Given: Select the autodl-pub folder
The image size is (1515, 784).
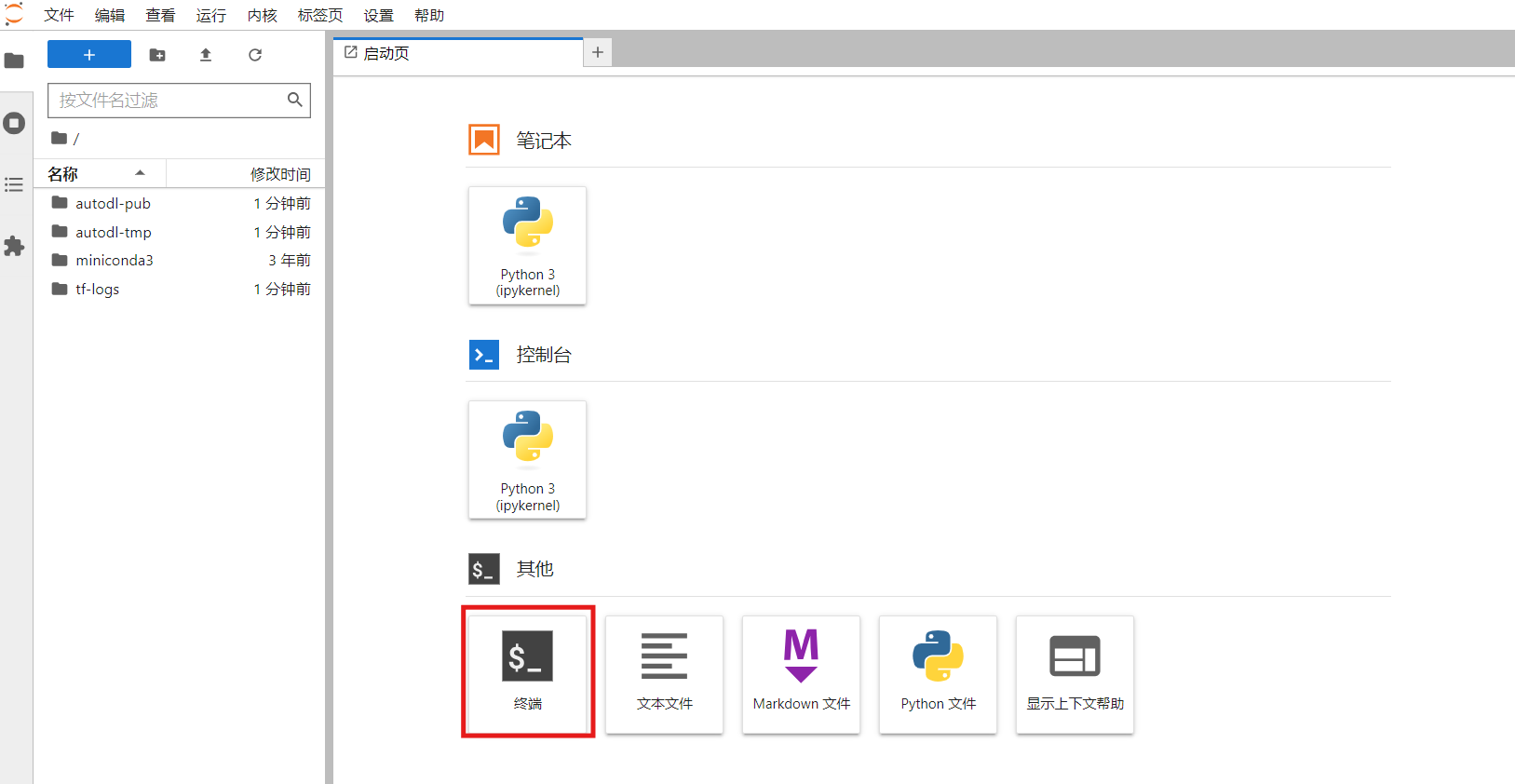Looking at the screenshot, I should (x=179, y=203).
